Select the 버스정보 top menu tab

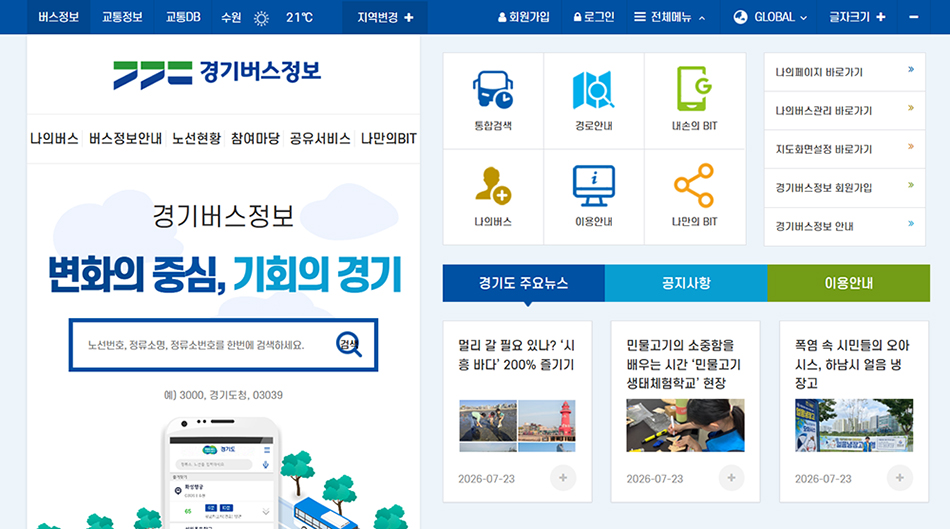pos(59,17)
